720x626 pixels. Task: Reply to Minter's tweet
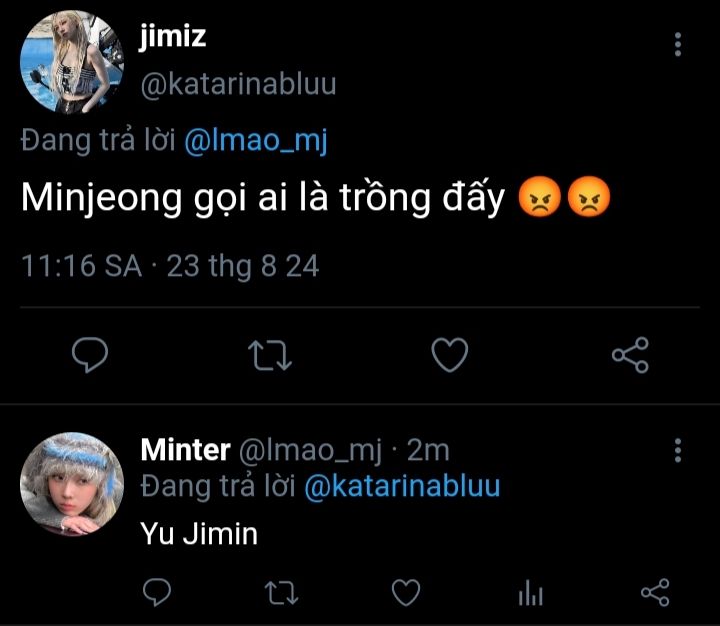pyautogui.click(x=158, y=593)
